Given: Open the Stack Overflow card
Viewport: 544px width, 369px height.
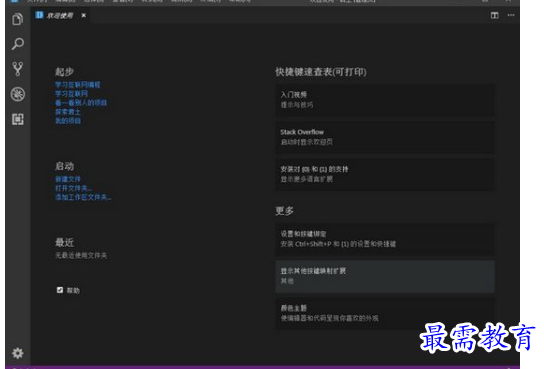Looking at the screenshot, I should (x=385, y=137).
